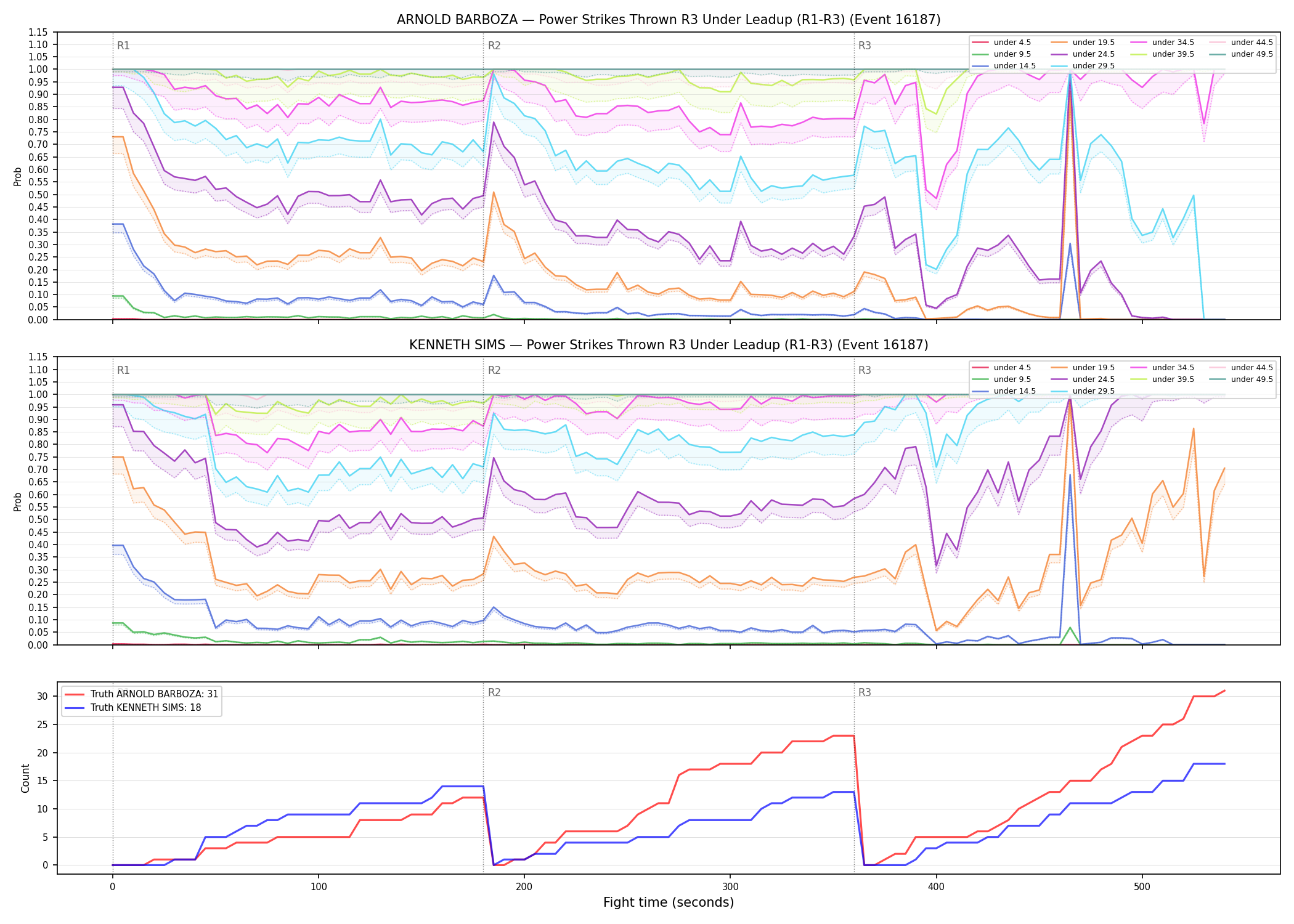Click the '0.75' tick in Sims chart

tap(38, 457)
